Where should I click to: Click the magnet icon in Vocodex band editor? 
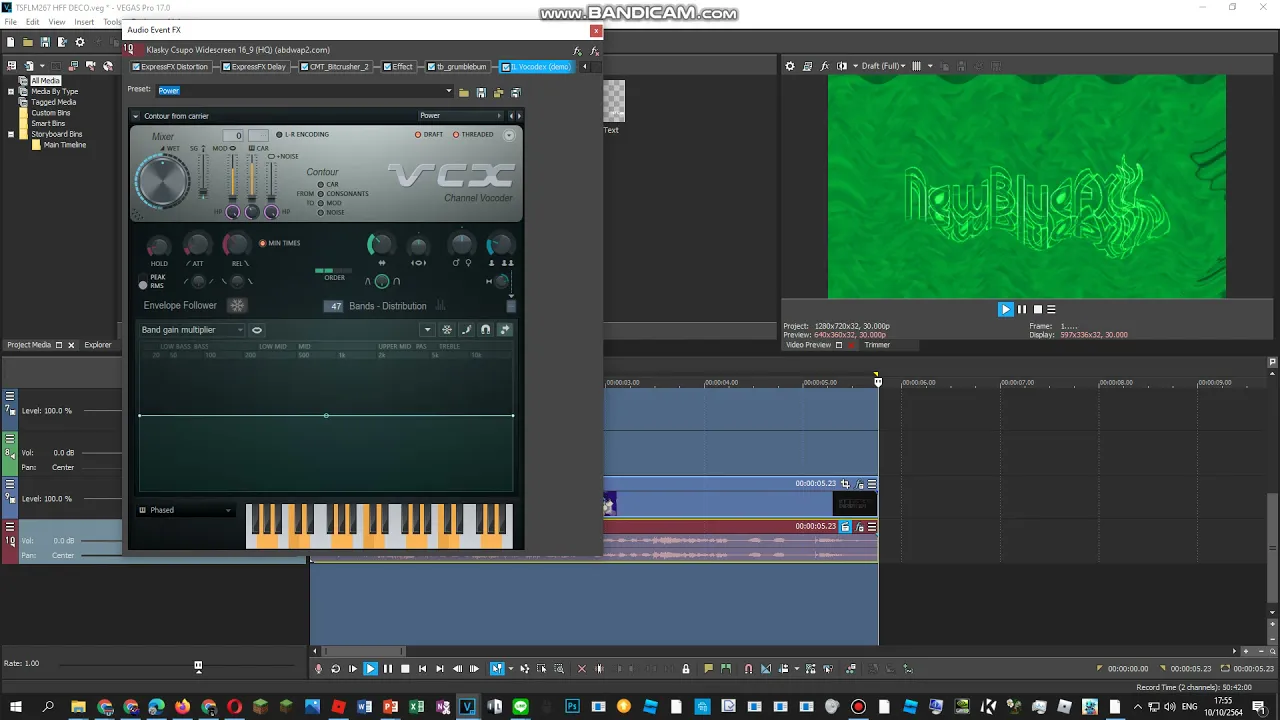coord(485,330)
